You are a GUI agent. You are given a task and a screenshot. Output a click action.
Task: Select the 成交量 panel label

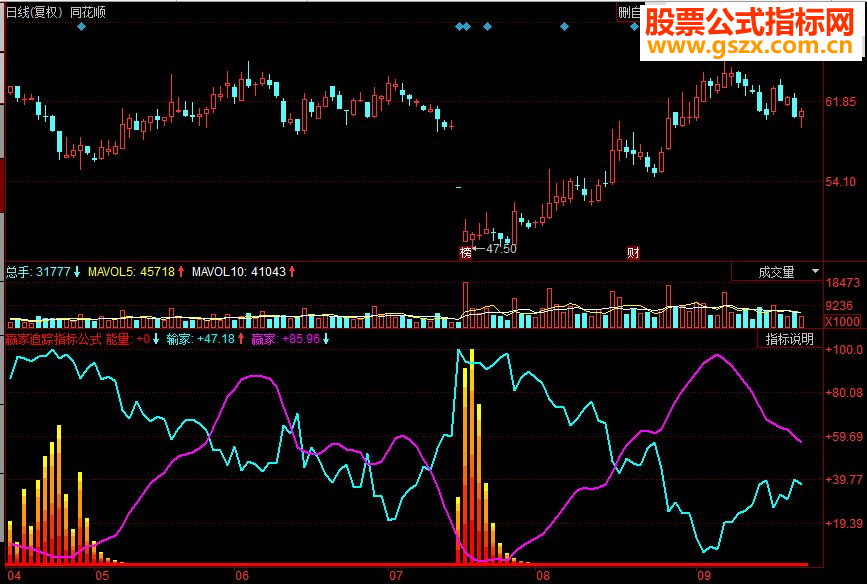coord(776,272)
